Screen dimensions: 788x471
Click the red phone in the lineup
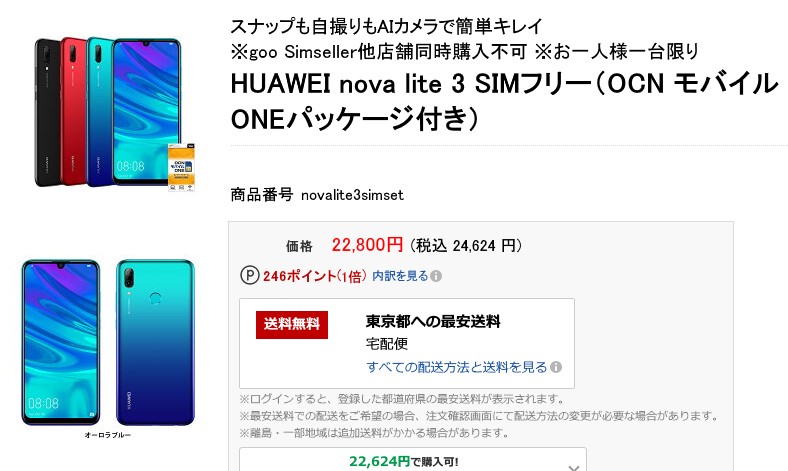(73, 112)
